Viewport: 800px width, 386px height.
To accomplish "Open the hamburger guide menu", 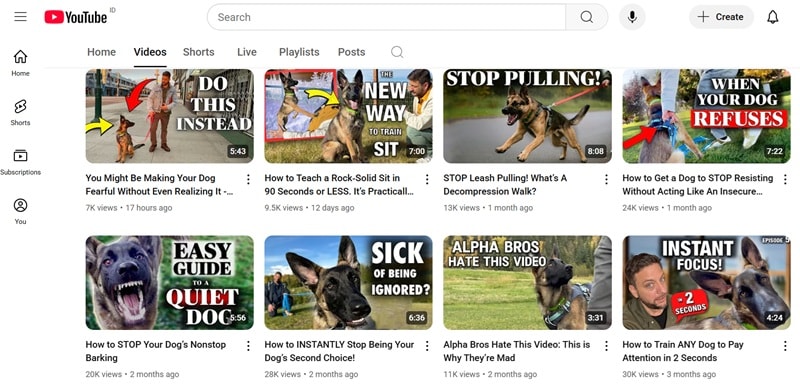I will point(20,17).
